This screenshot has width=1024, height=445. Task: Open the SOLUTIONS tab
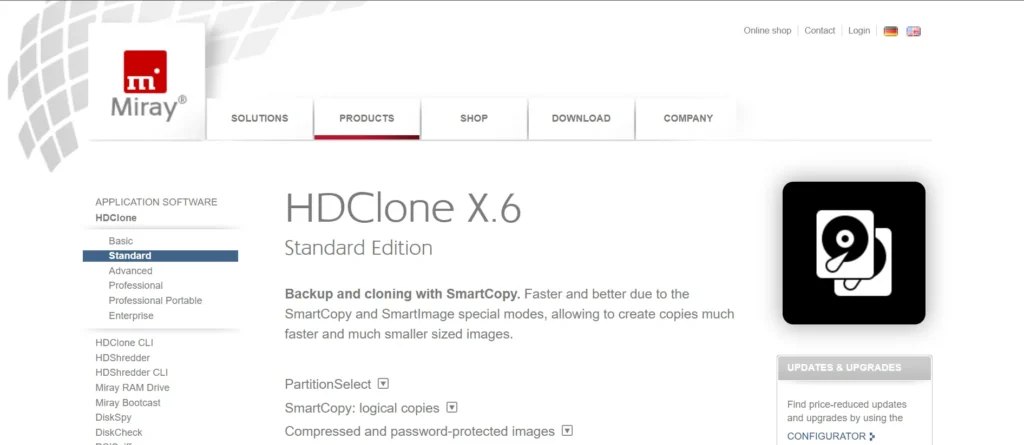tap(259, 118)
